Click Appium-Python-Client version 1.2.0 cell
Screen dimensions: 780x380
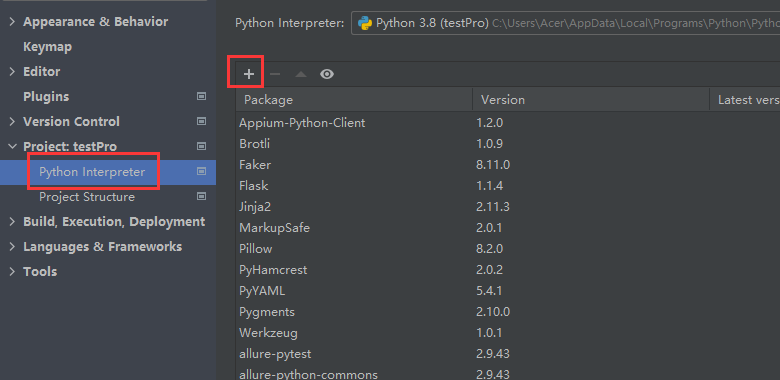click(489, 122)
